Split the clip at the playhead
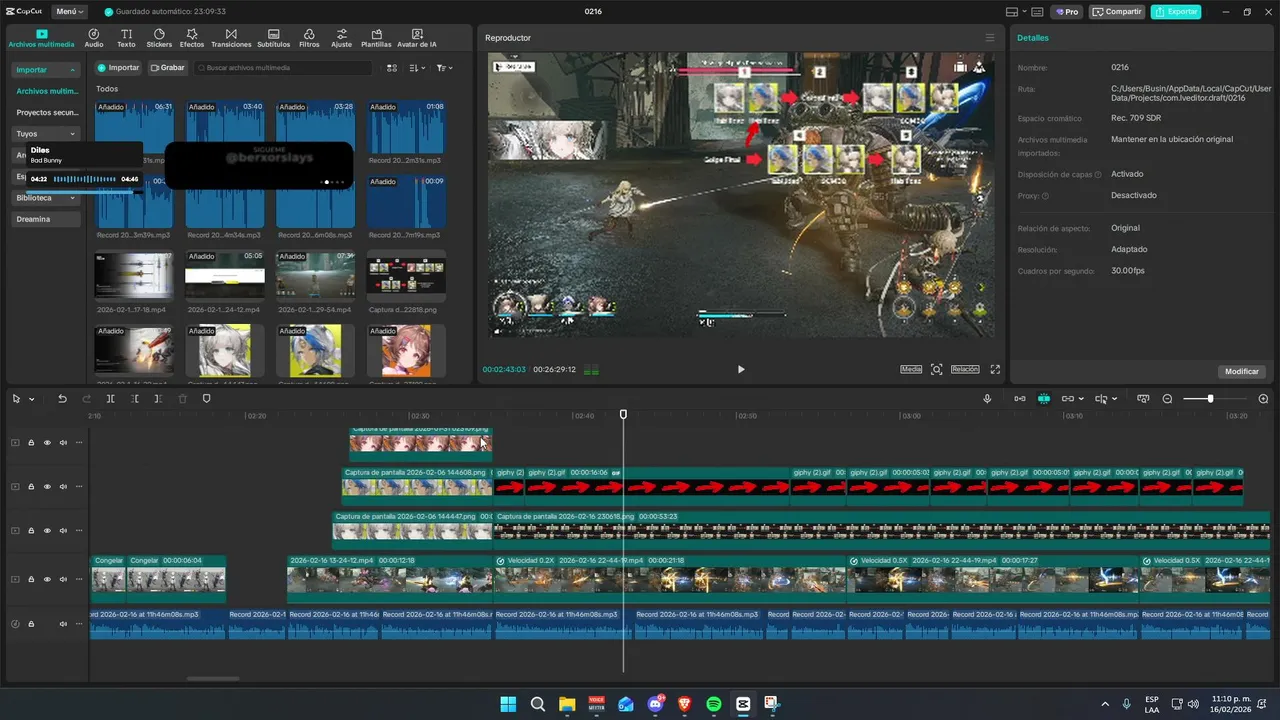This screenshot has height=720, width=1280. [110, 399]
